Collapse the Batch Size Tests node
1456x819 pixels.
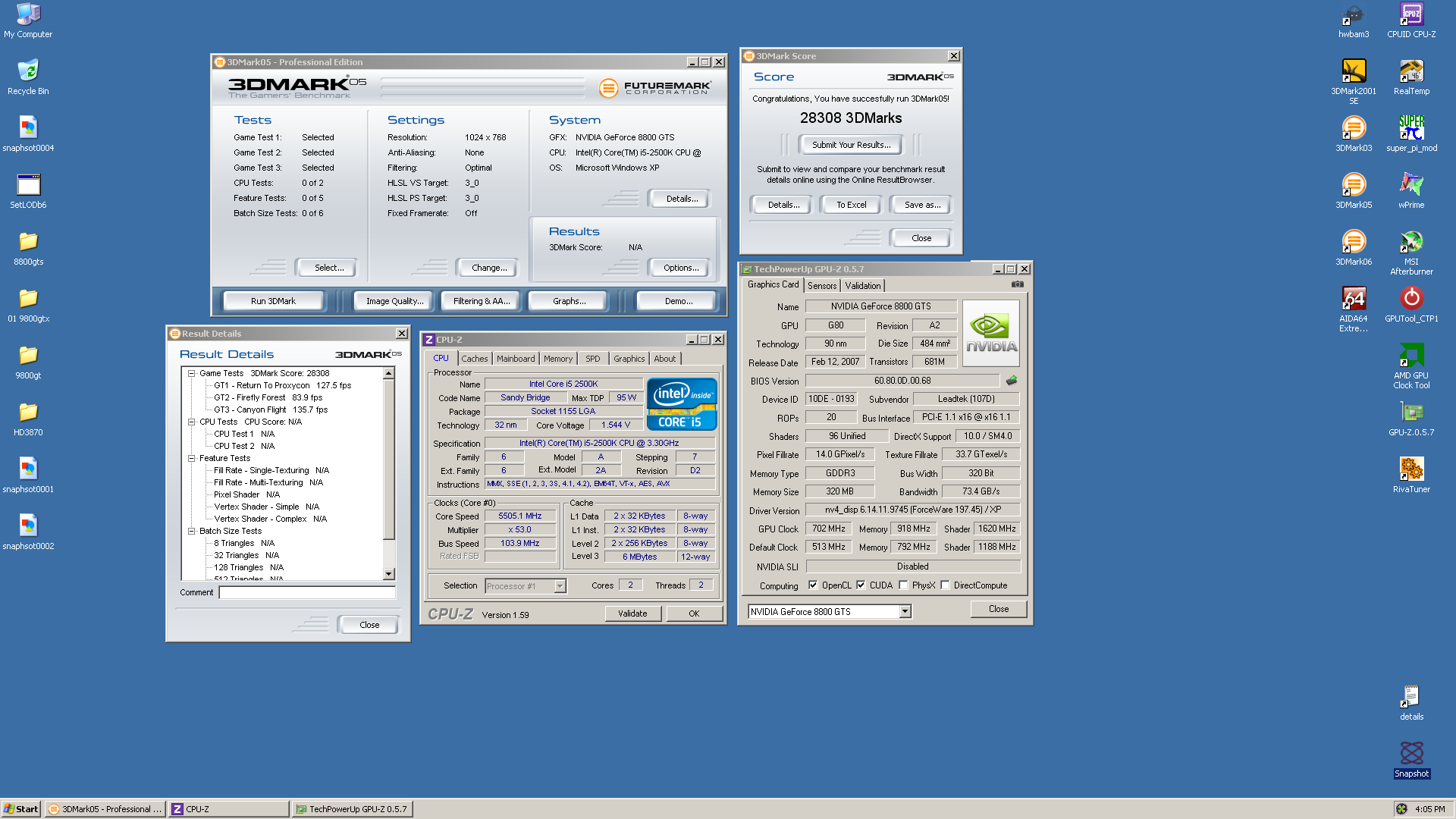coord(192,531)
